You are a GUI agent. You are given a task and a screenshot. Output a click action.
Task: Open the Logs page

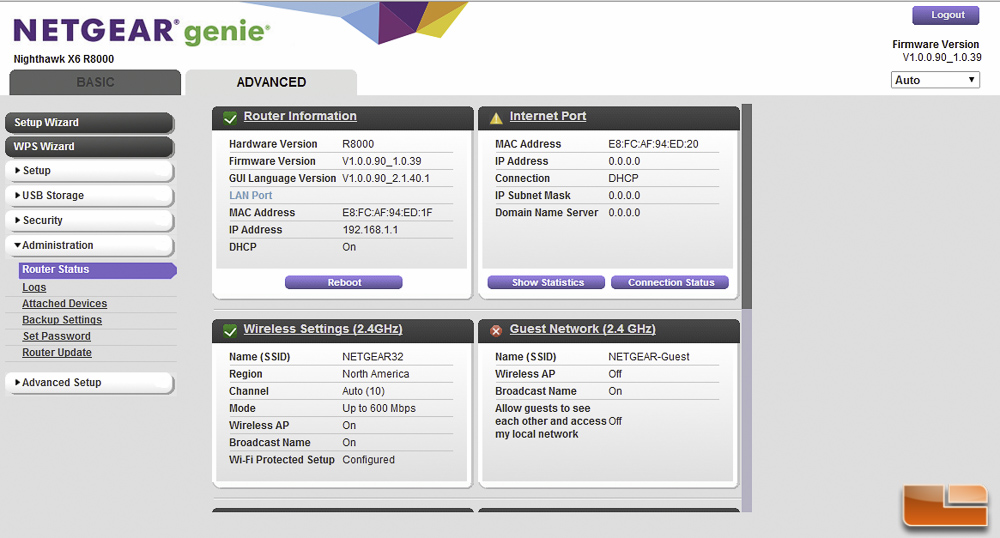pyautogui.click(x=34, y=287)
